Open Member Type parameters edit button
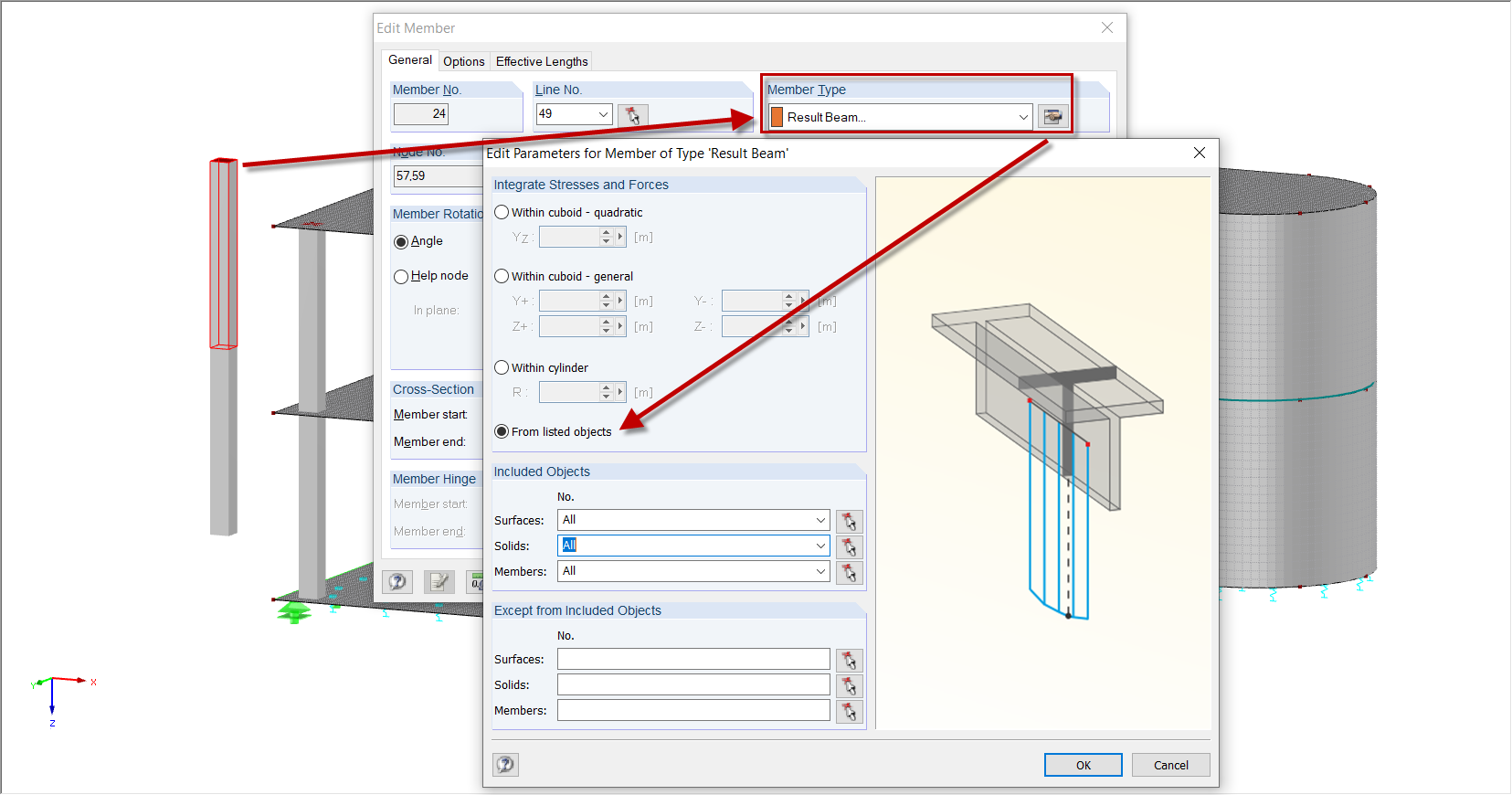This screenshot has height=795, width=1512. click(1052, 117)
